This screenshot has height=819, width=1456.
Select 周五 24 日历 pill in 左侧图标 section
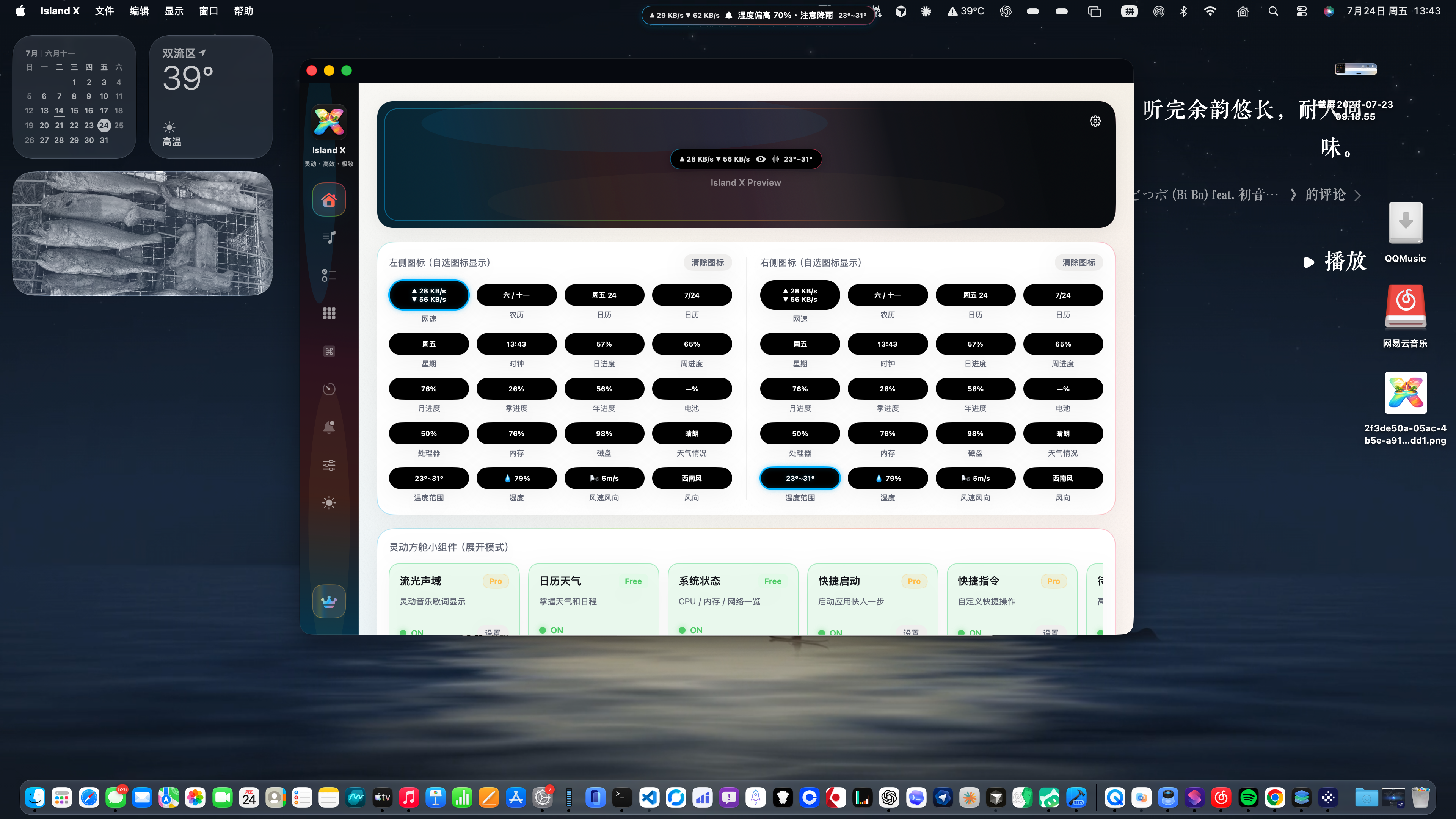click(604, 295)
